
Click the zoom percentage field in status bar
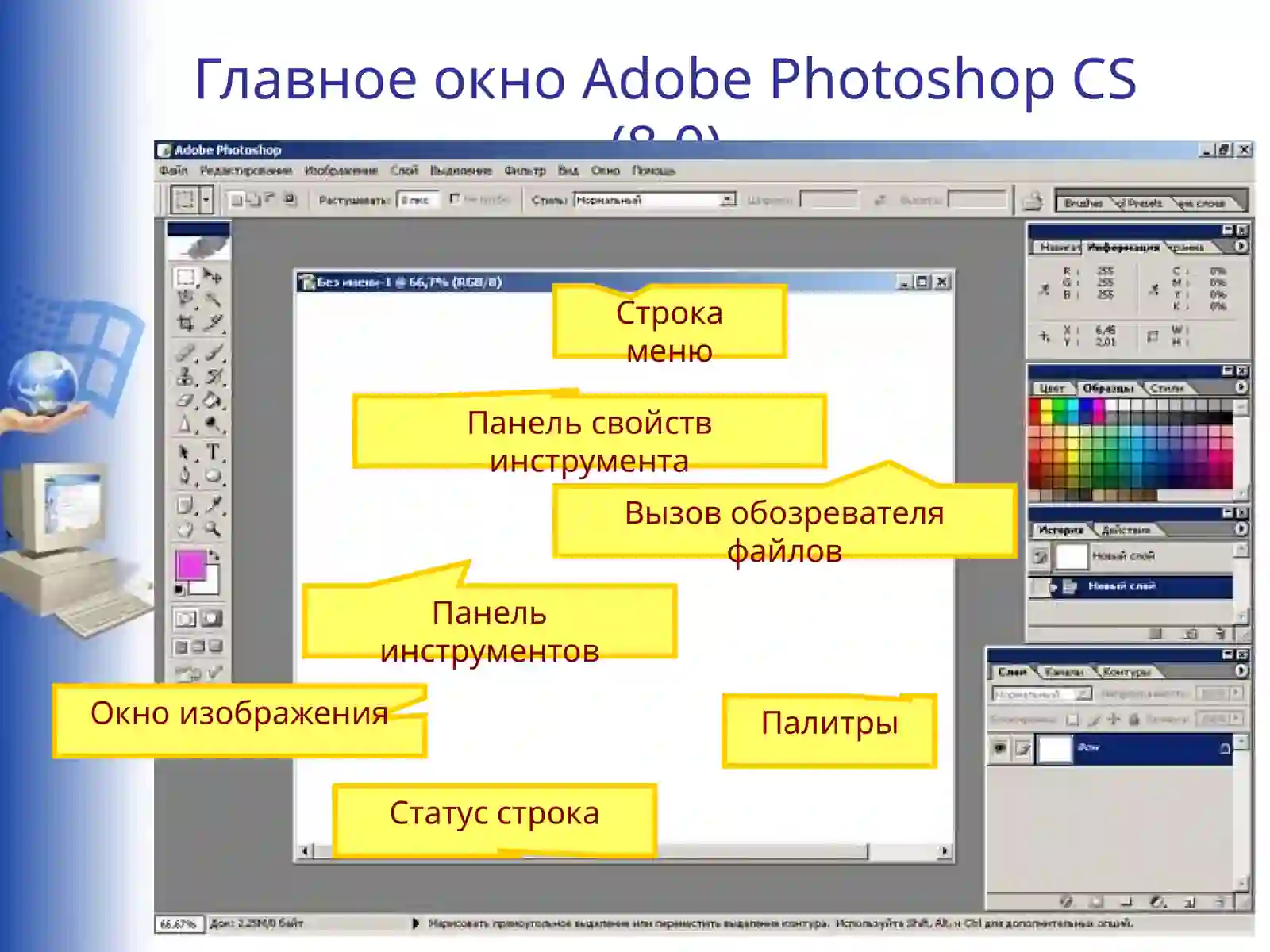178,924
